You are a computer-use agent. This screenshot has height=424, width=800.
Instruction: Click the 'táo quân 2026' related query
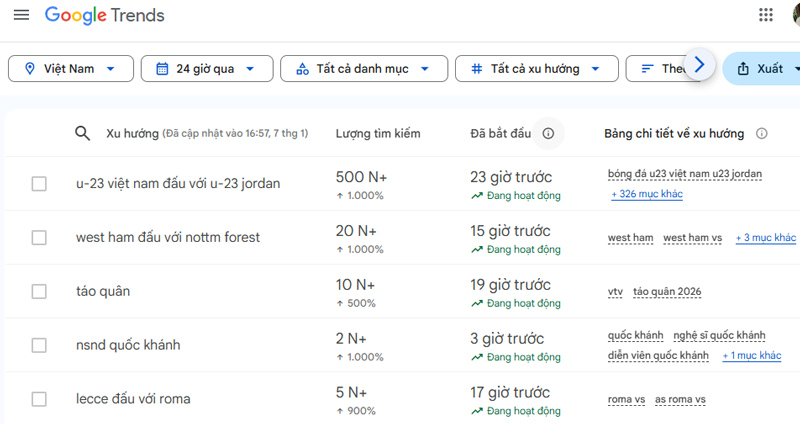tap(667, 292)
